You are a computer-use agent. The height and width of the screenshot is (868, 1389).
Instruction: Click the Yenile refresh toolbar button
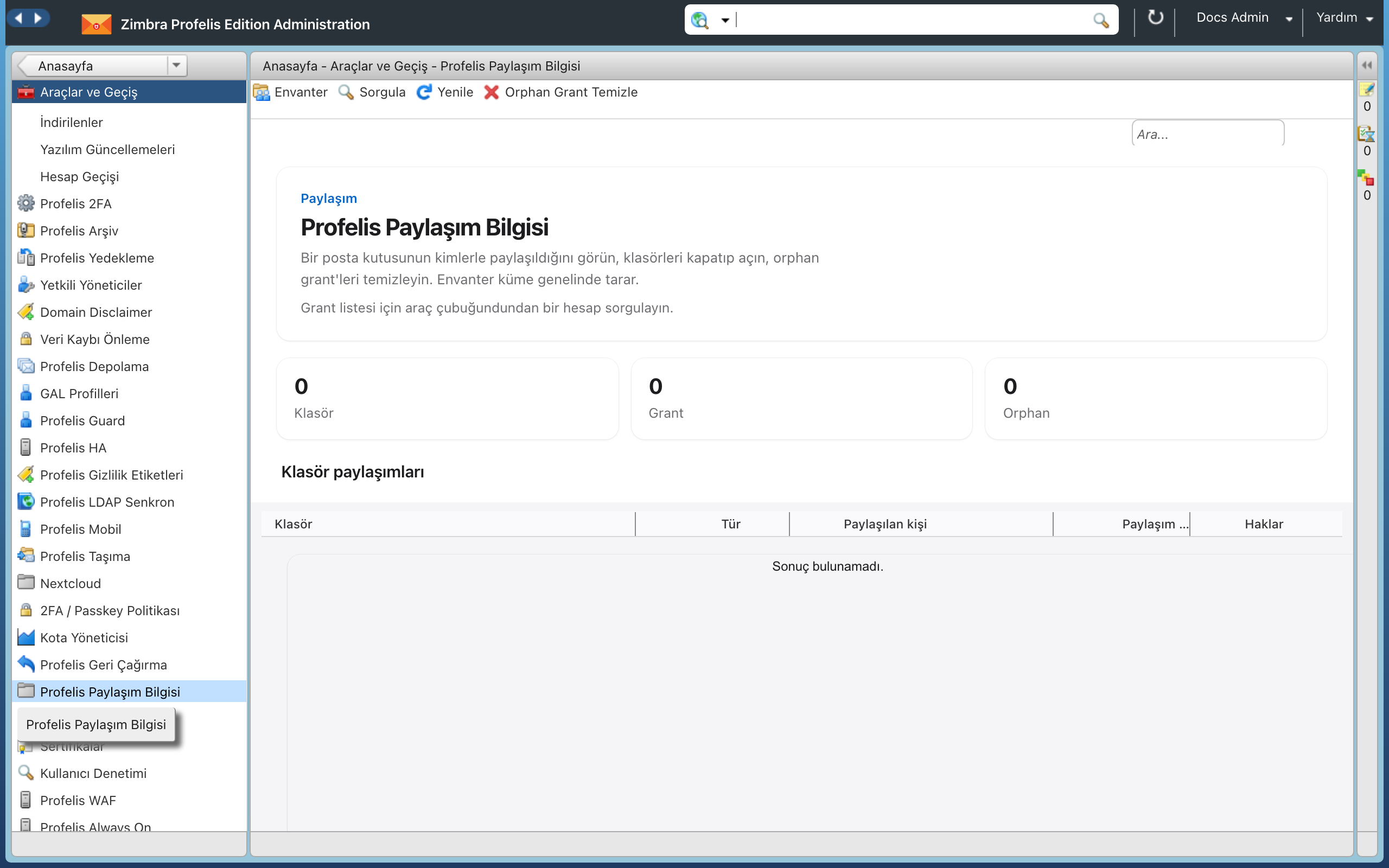click(445, 92)
